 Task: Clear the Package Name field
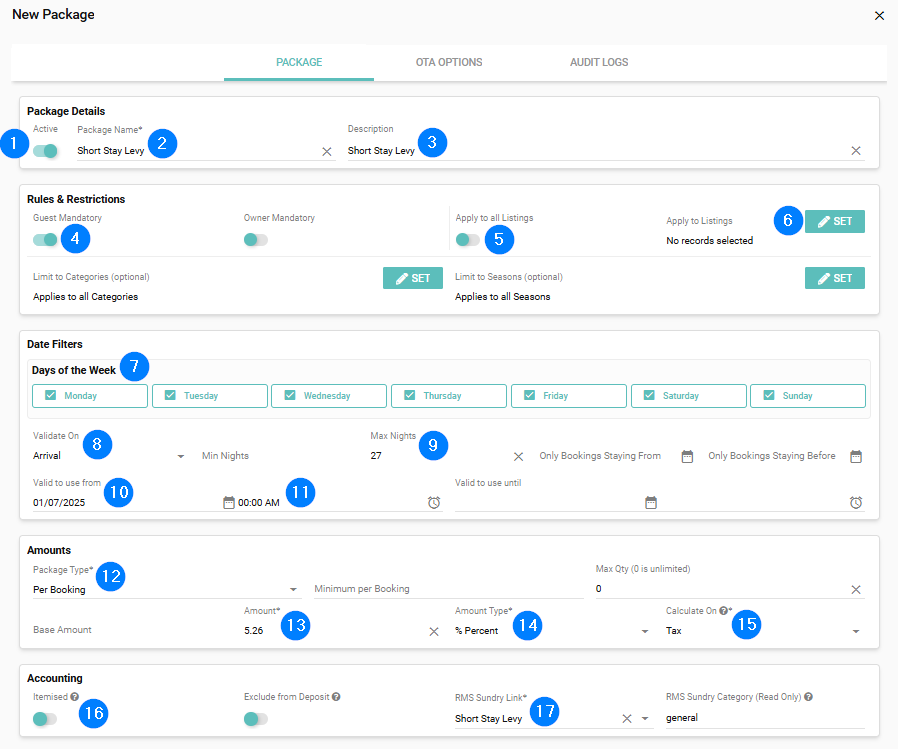pyautogui.click(x=326, y=151)
